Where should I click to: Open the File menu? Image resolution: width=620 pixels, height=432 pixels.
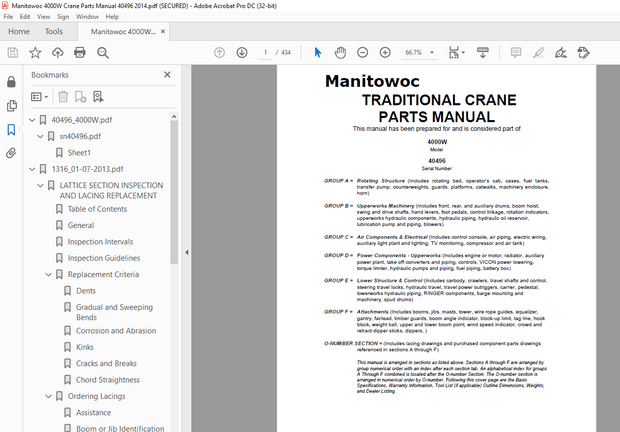point(8,17)
